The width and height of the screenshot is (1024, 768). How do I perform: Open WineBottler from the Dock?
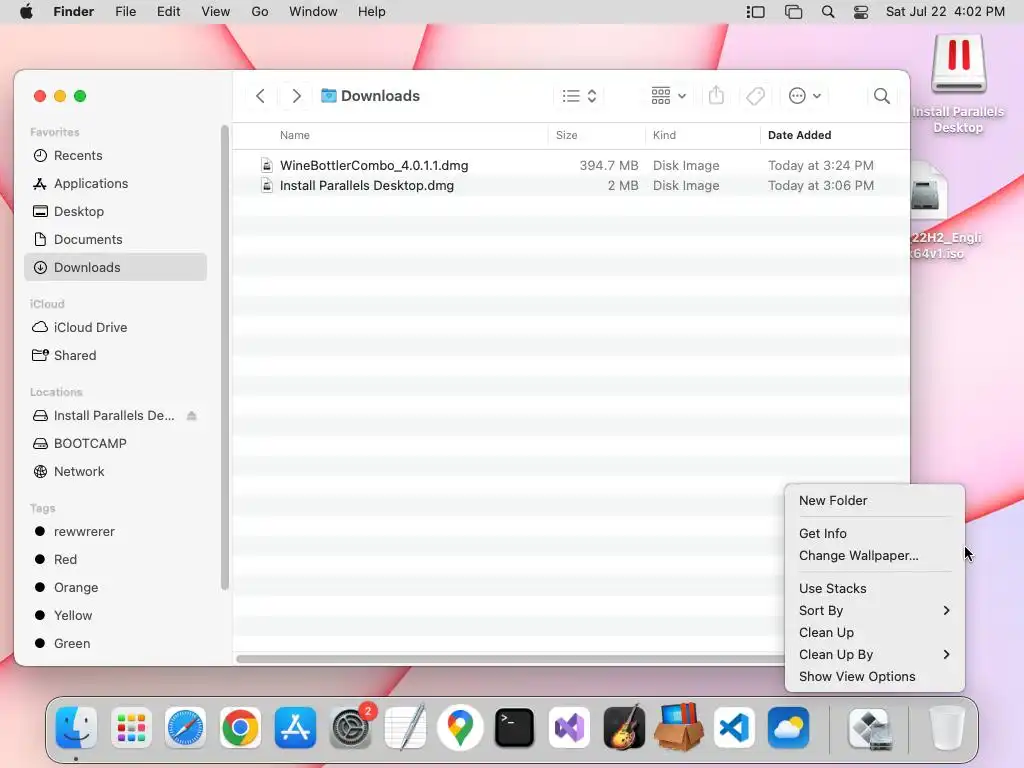point(679,728)
